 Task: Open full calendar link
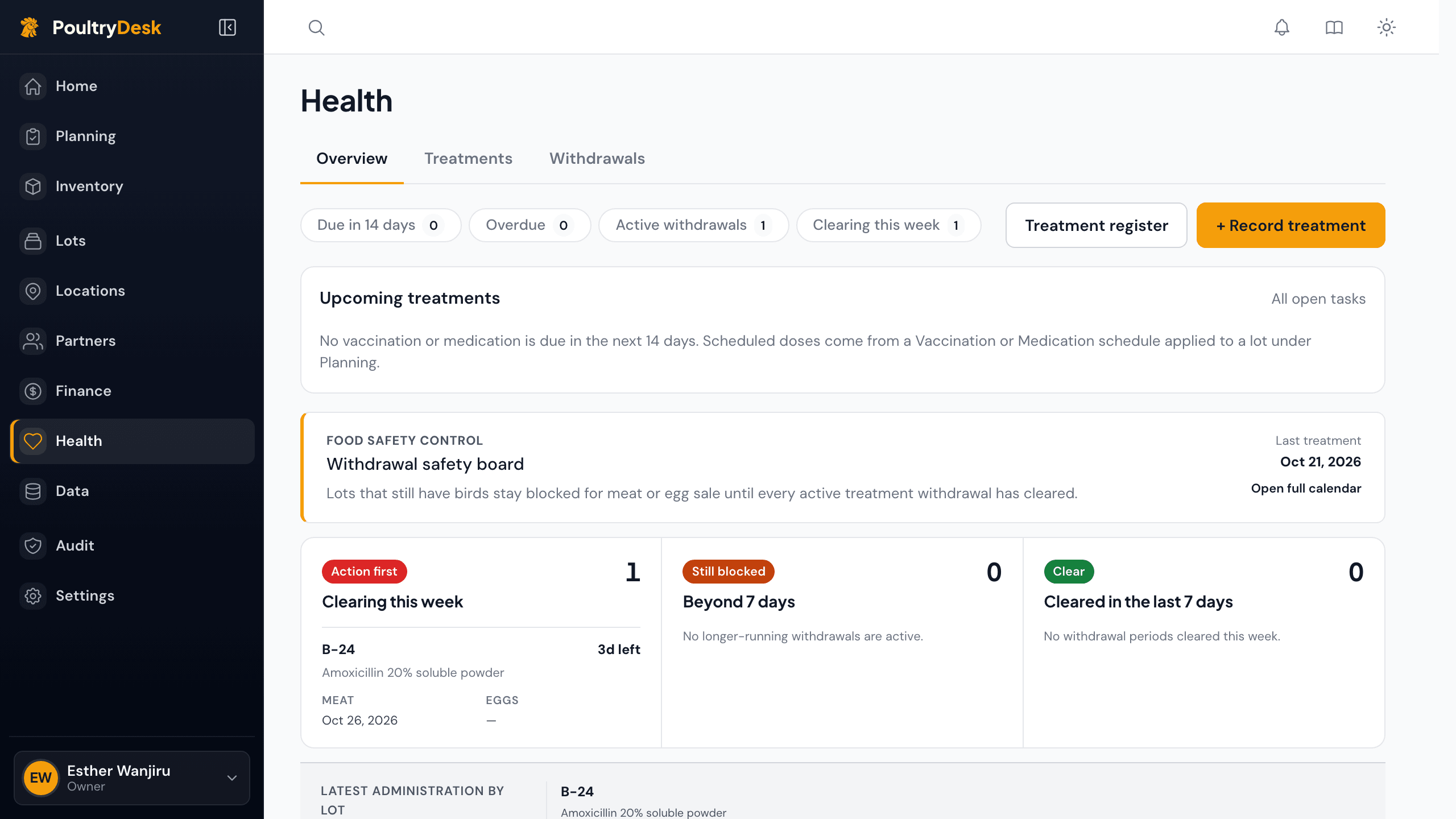tap(1306, 489)
